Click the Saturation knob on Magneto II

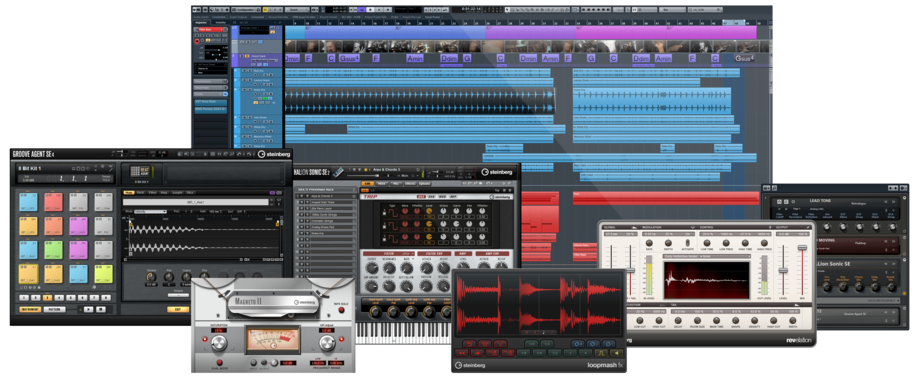point(219,344)
